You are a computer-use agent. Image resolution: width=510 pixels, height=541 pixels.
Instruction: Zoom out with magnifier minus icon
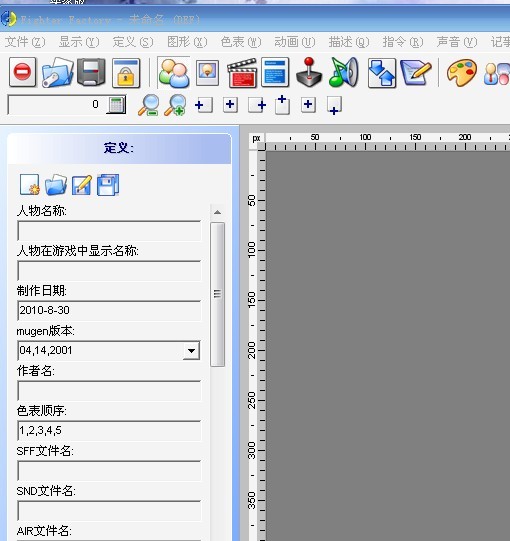pyautogui.click(x=149, y=105)
